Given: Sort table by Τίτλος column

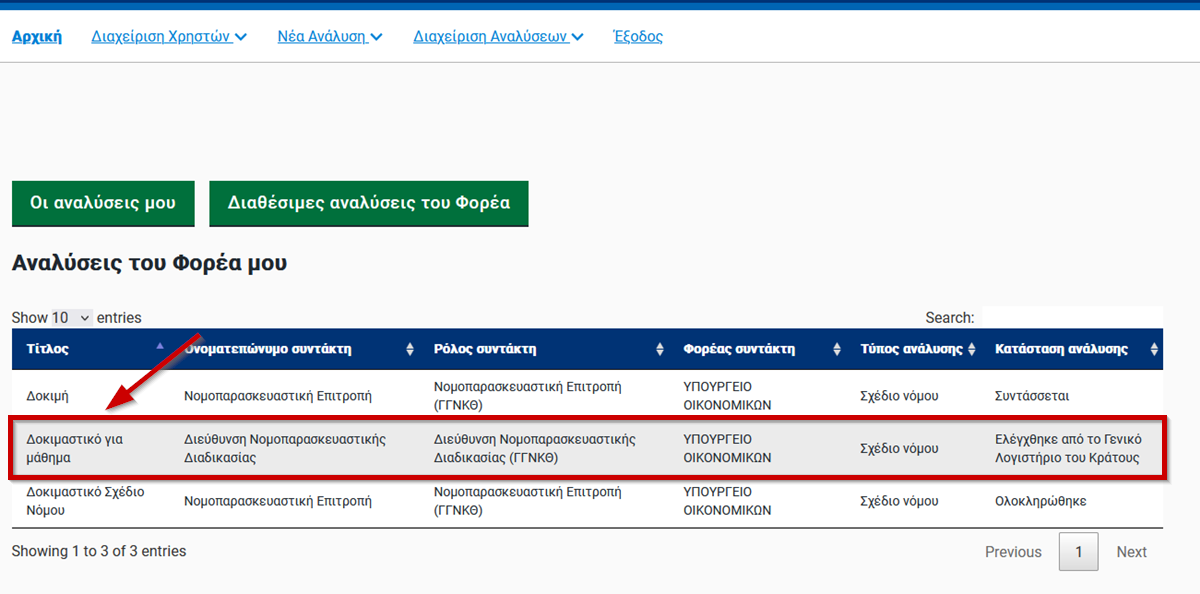Looking at the screenshot, I should click(x=92, y=349).
